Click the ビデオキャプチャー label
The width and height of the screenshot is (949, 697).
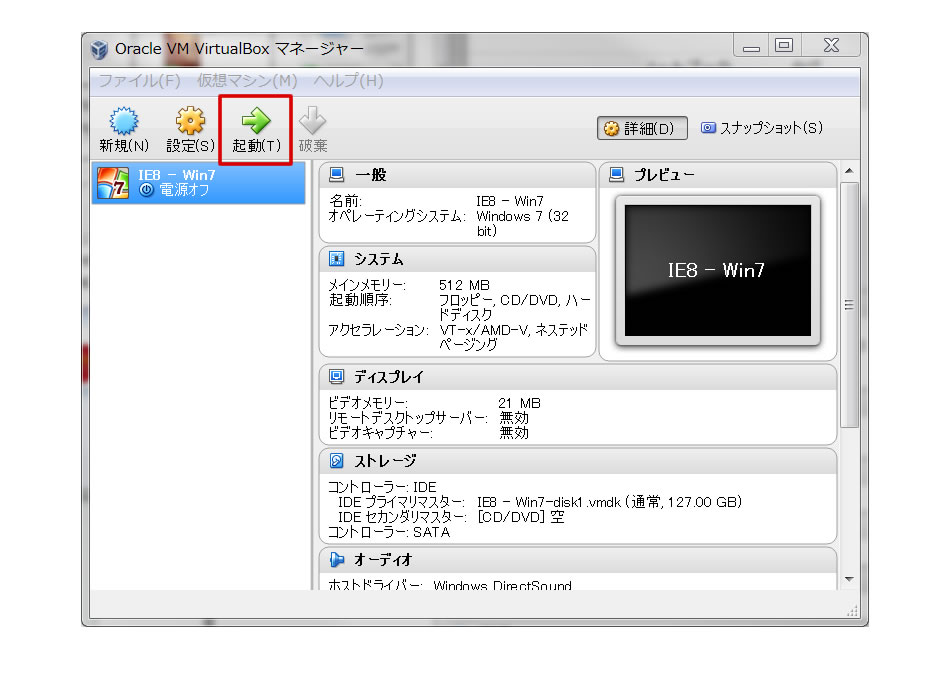coord(379,433)
